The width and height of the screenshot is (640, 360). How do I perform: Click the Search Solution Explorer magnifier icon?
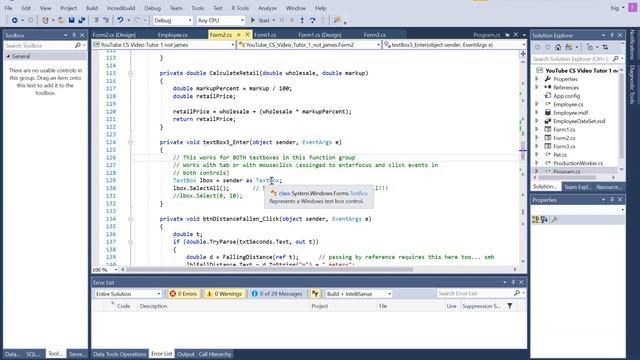(x=616, y=59)
